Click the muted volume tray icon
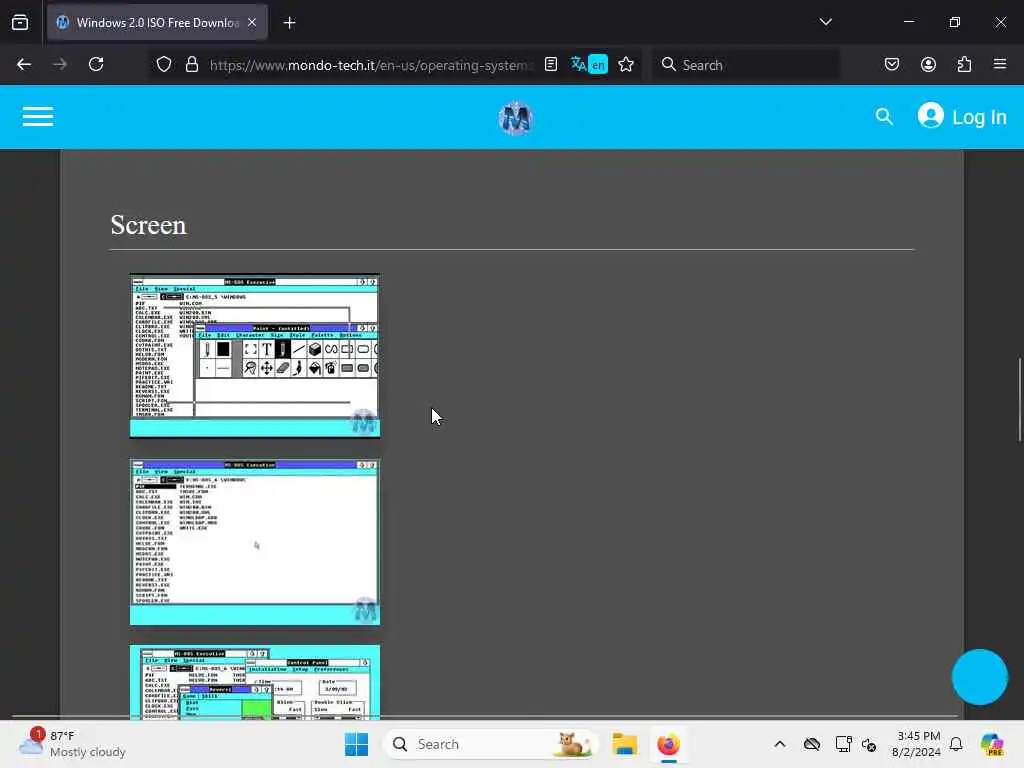This screenshot has width=1024, height=768. pyautogui.click(x=869, y=744)
